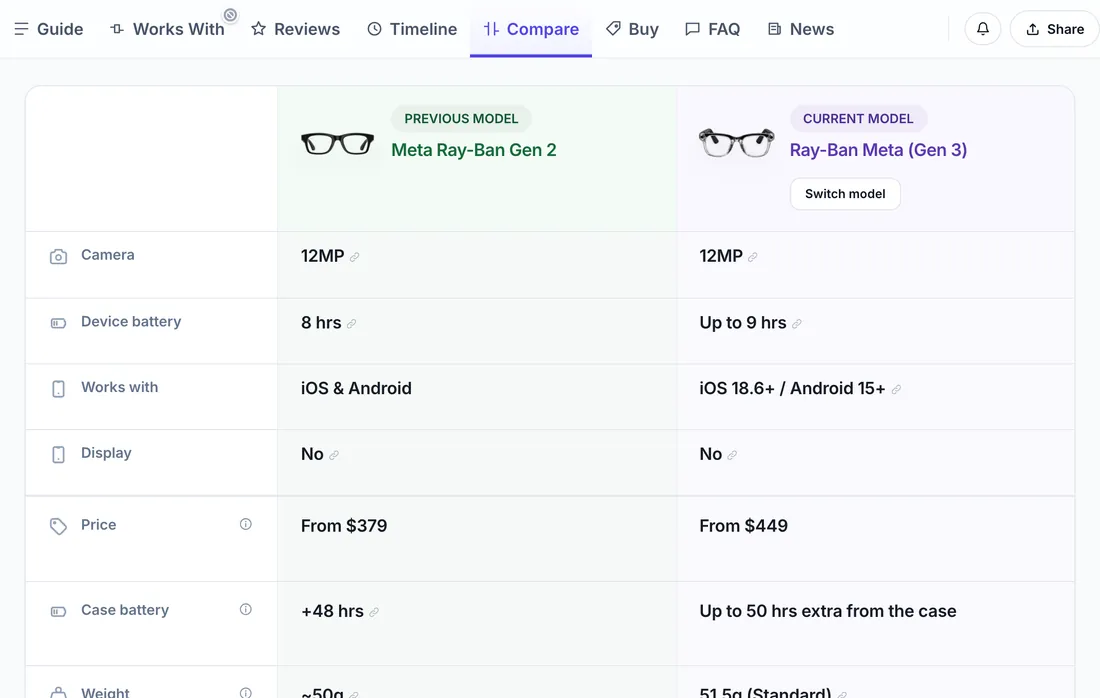This screenshot has width=1100, height=698.
Task: Click the 'From $379' price text
Action: click(x=344, y=525)
